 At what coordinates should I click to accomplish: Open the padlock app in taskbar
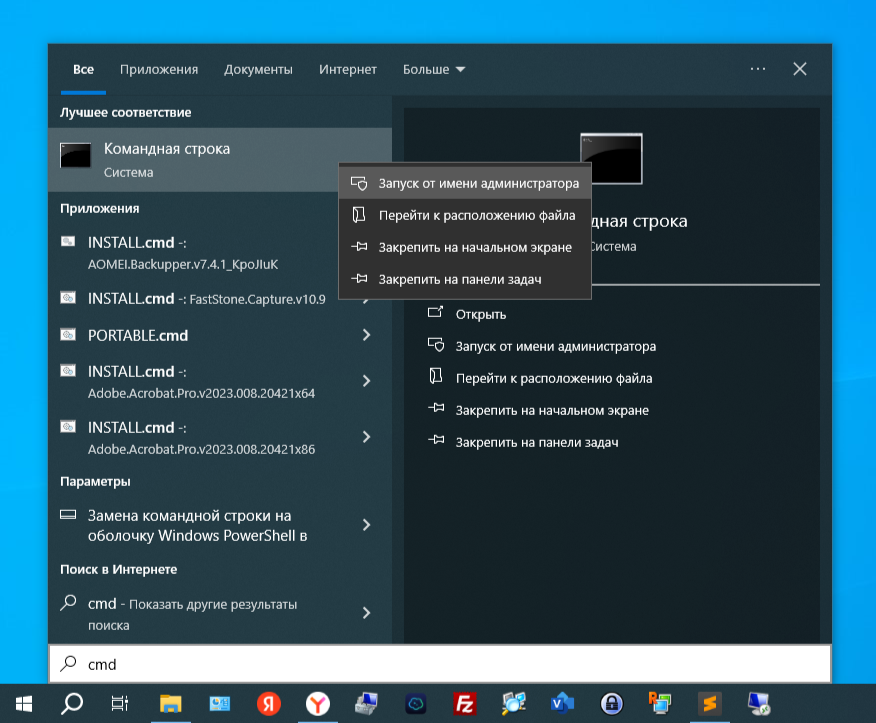click(x=612, y=703)
